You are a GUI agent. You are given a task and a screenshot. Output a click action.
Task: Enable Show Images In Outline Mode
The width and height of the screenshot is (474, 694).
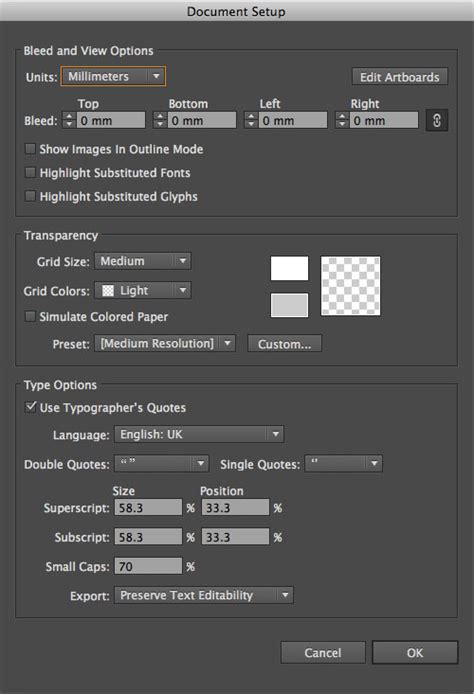click(30, 149)
